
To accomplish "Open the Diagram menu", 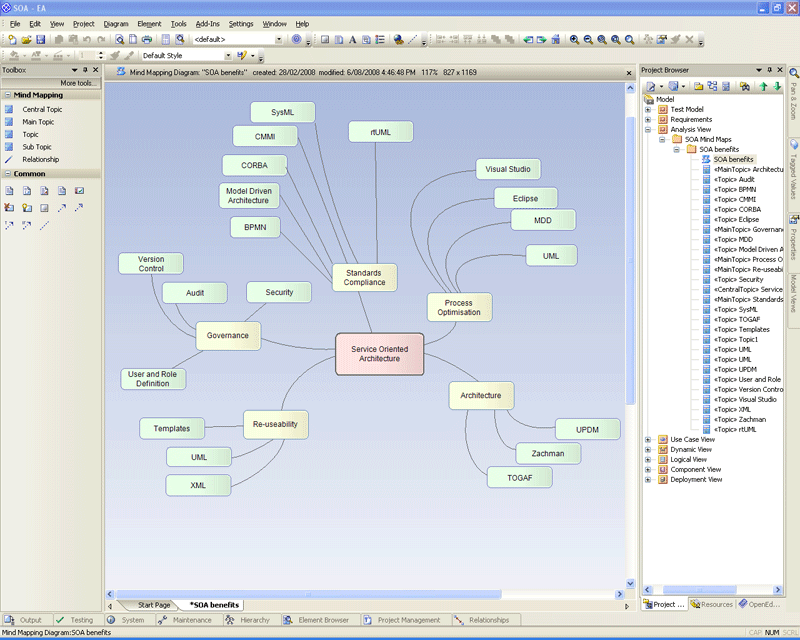I will pos(115,24).
